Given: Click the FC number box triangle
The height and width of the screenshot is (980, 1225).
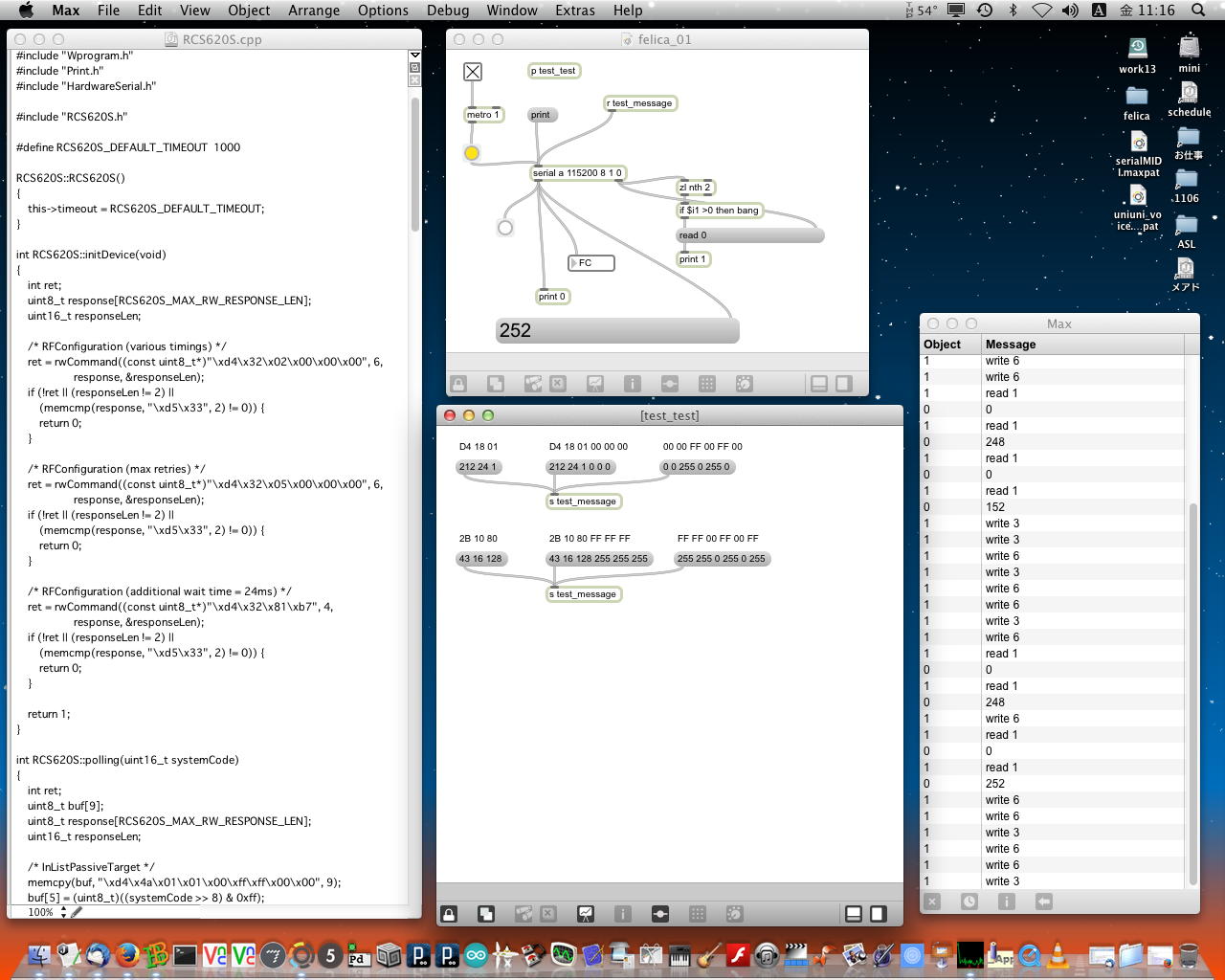Looking at the screenshot, I should point(574,263).
